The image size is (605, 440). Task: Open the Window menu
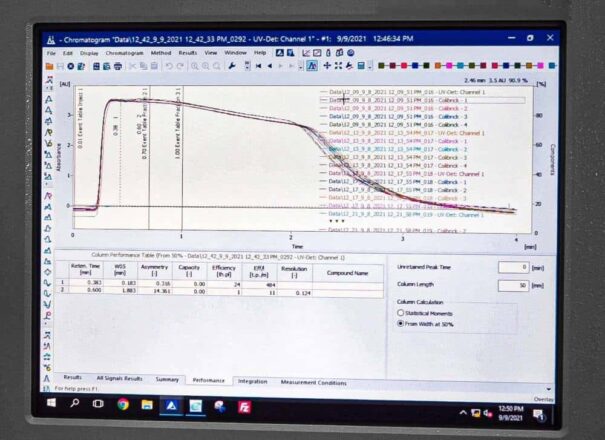235,52
